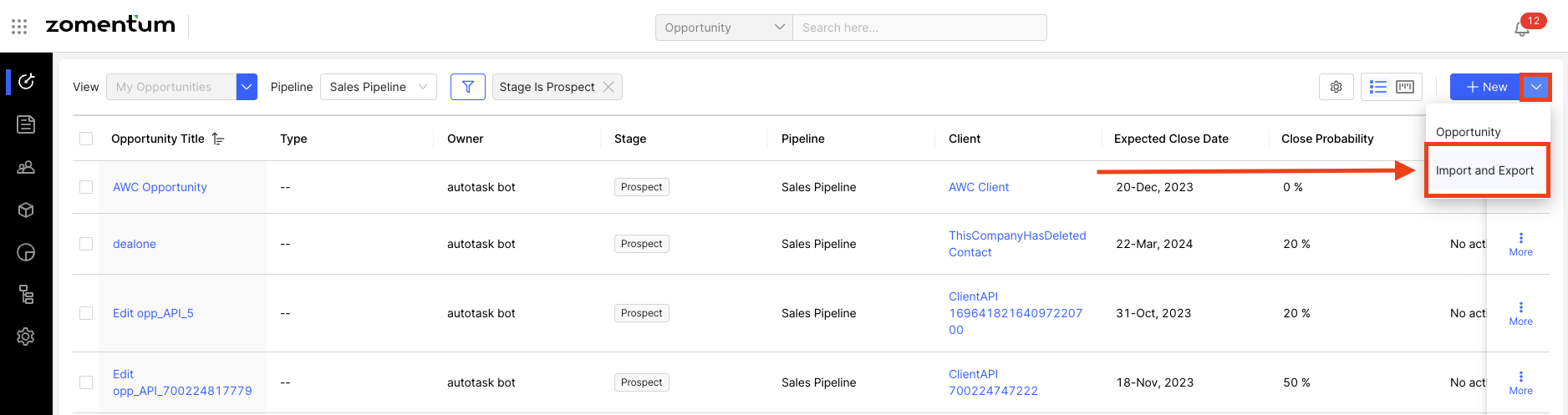Screen dimensions: 1568x415
Task: Toggle the select-all header checkbox
Action: [x=86, y=139]
